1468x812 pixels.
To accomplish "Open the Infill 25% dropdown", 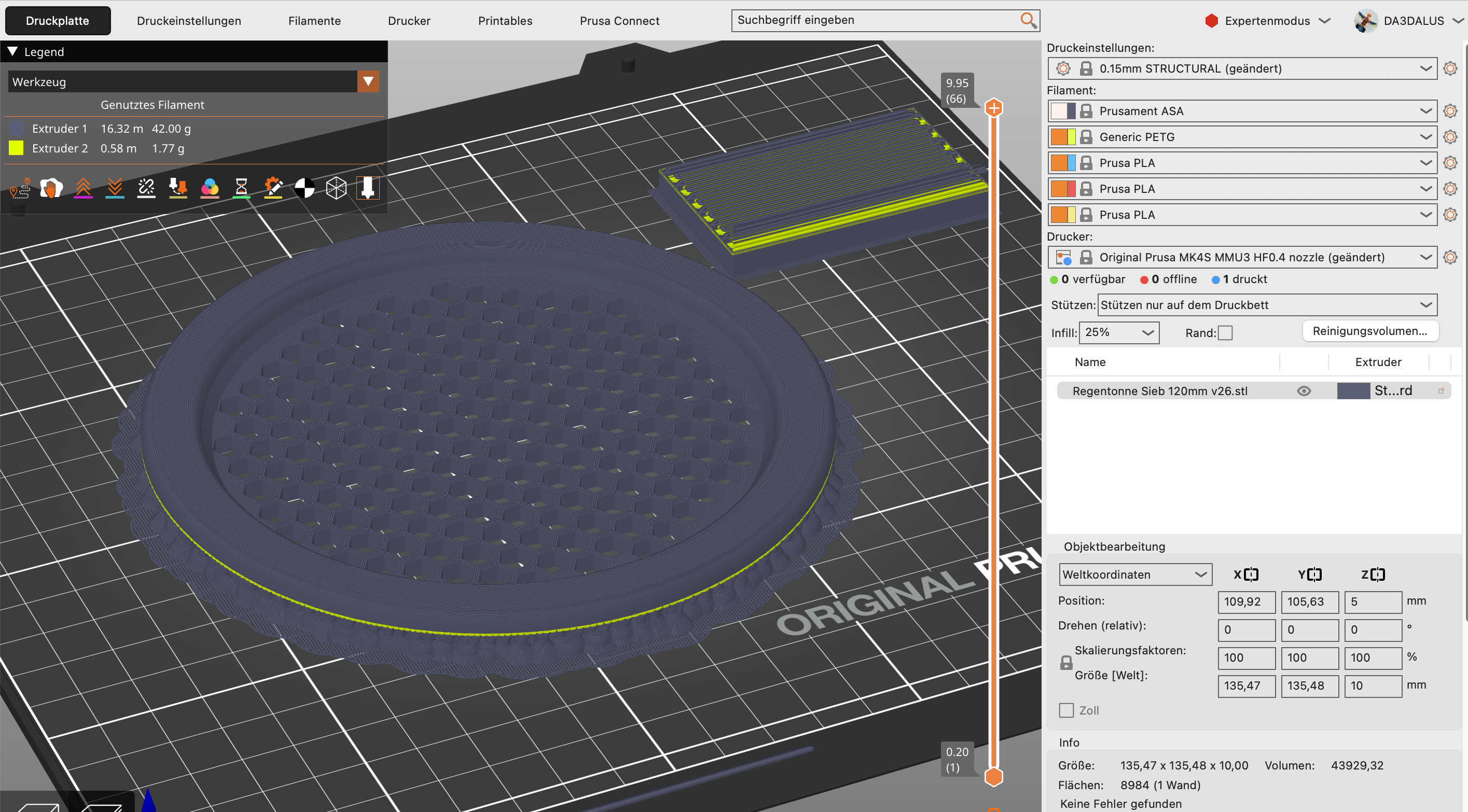I will tap(1119, 332).
